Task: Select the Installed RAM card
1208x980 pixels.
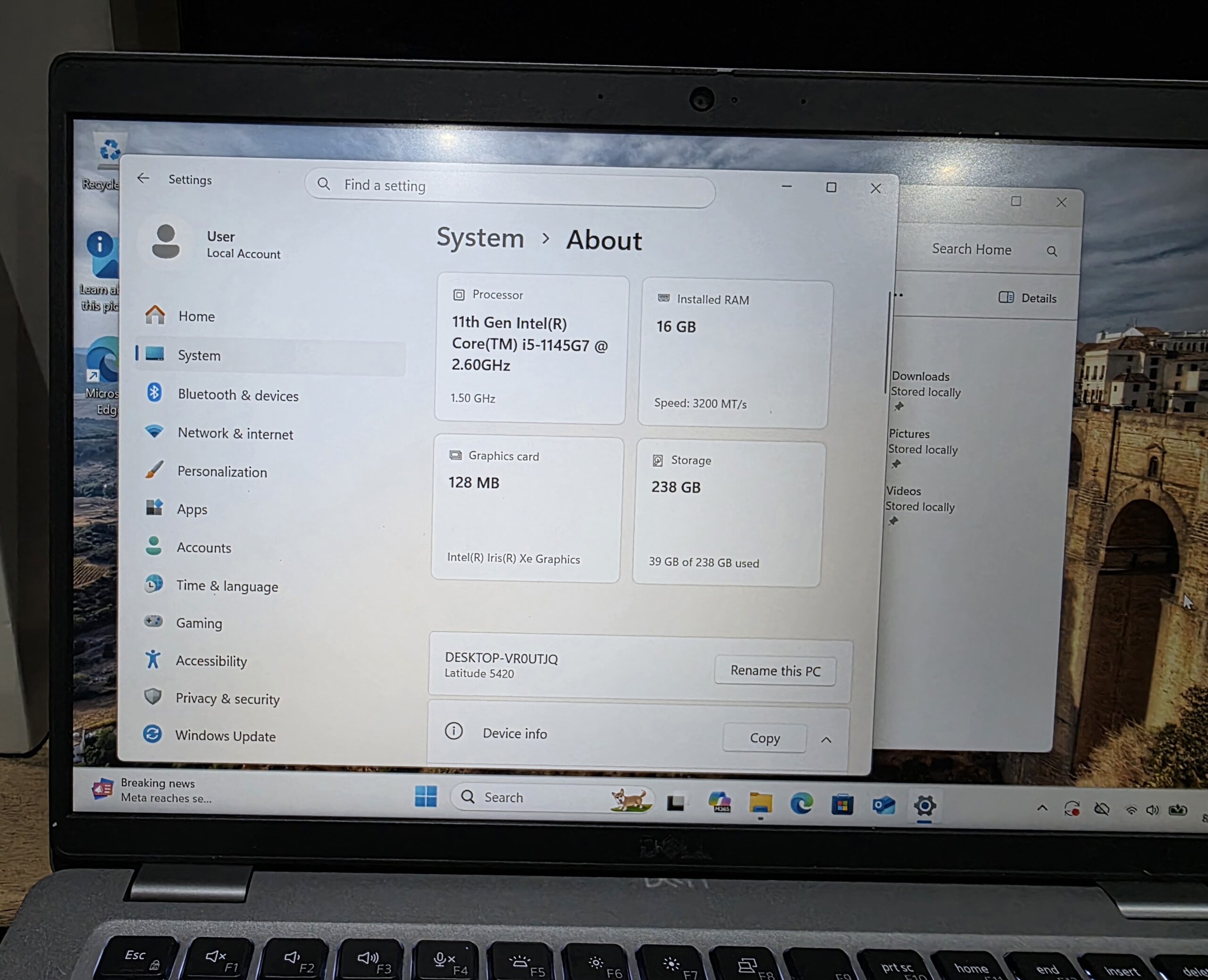Action: click(x=735, y=354)
